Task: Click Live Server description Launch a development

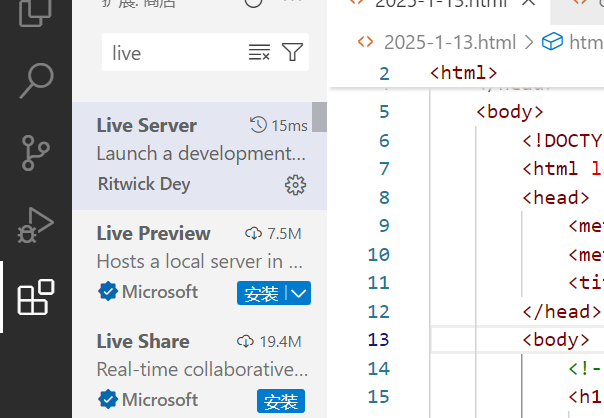Action: point(201,153)
